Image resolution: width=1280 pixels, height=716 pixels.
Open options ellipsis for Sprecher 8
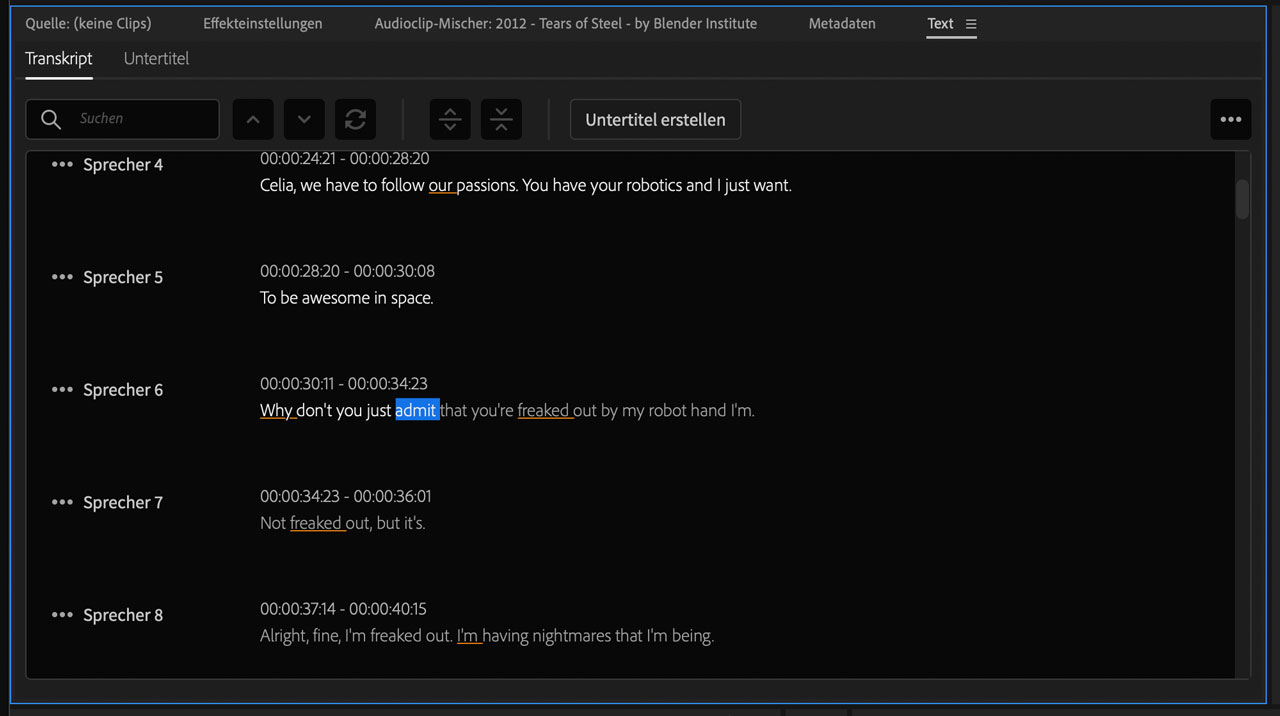[x=62, y=614]
